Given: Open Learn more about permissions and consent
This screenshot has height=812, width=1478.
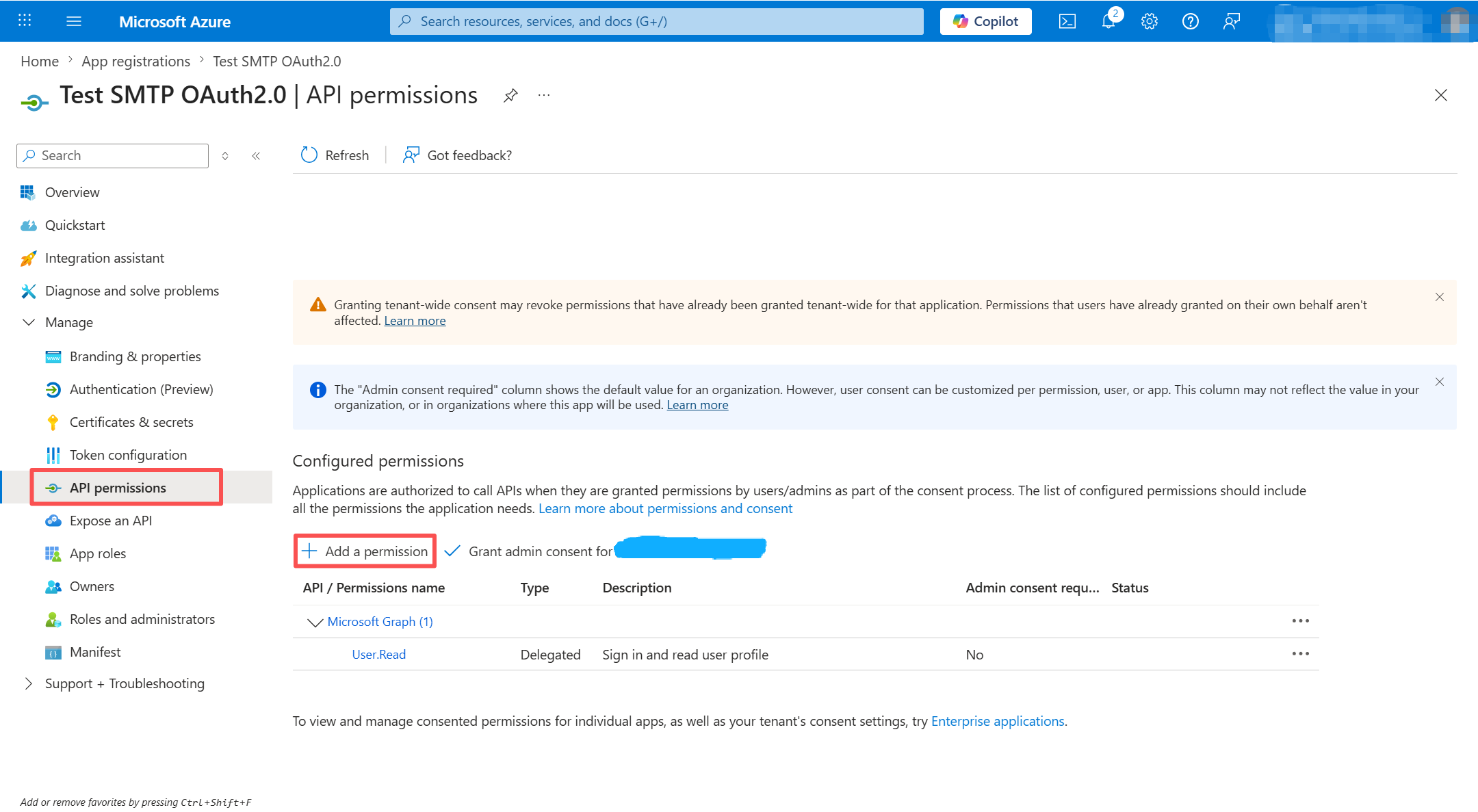Looking at the screenshot, I should pos(665,508).
